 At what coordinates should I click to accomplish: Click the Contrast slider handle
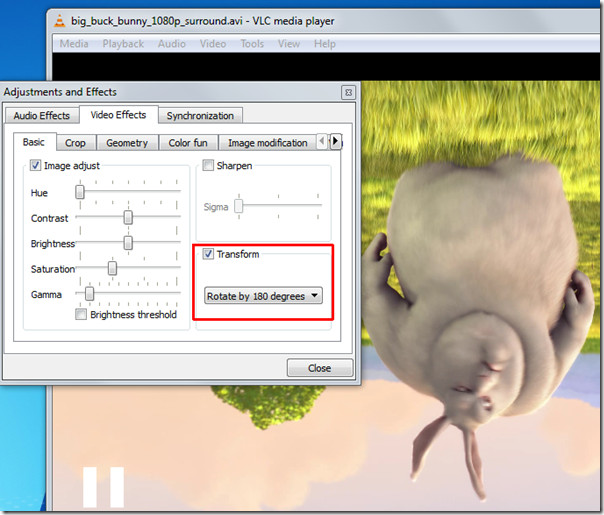point(128,217)
